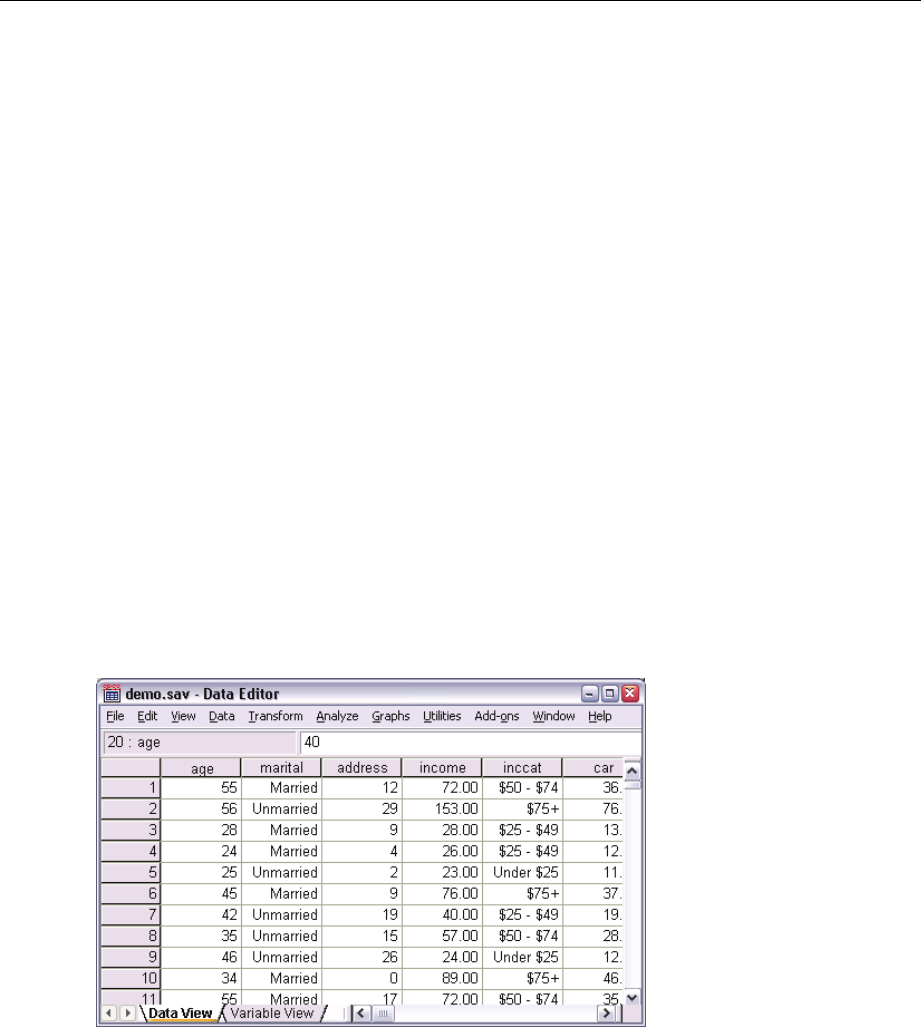Minimize the demo.sav Data Editor window
Image resolution: width=921 pixels, height=1027 pixels.
[x=590, y=694]
